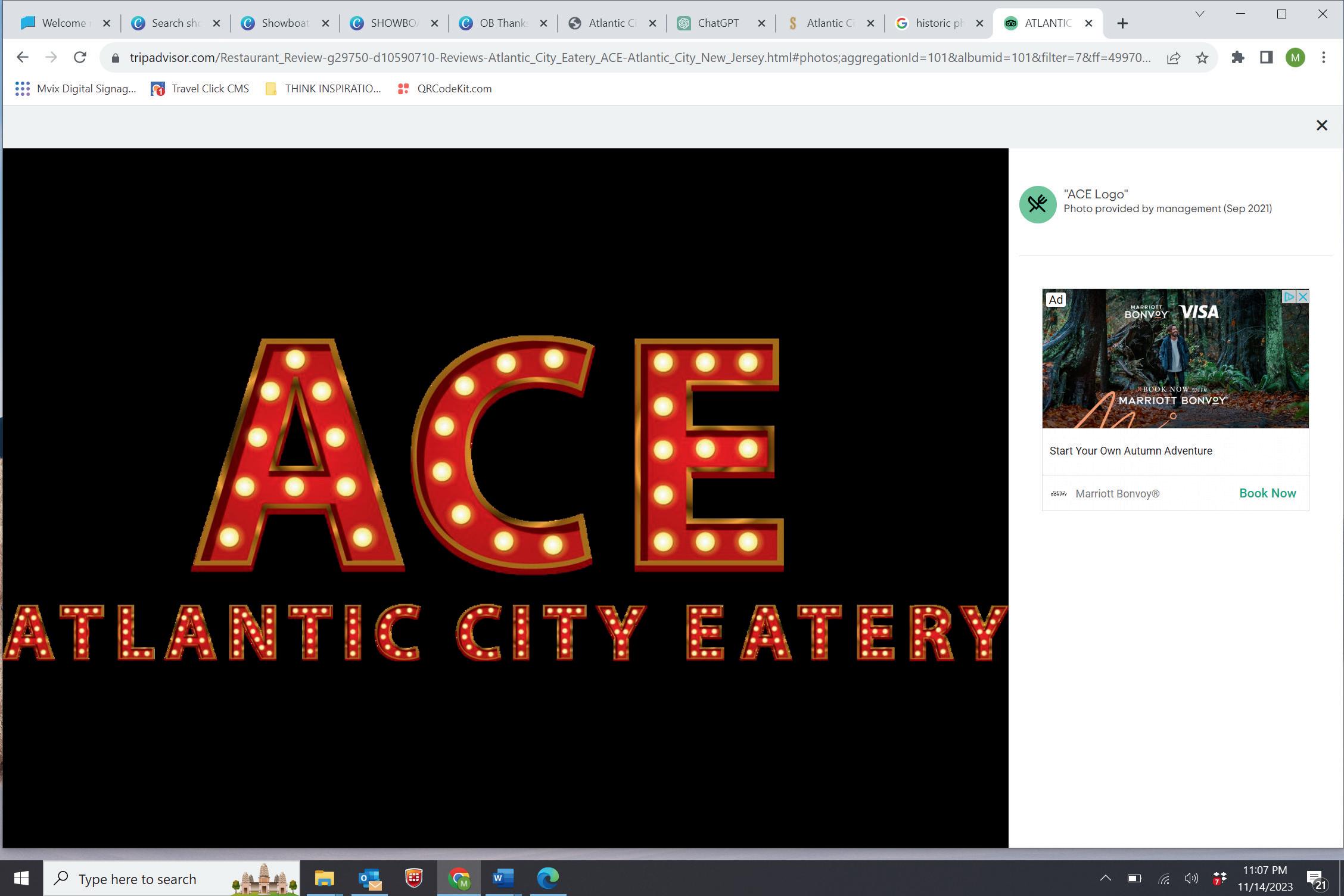
Task: Reload the TripAdvisor page
Action: point(80,58)
